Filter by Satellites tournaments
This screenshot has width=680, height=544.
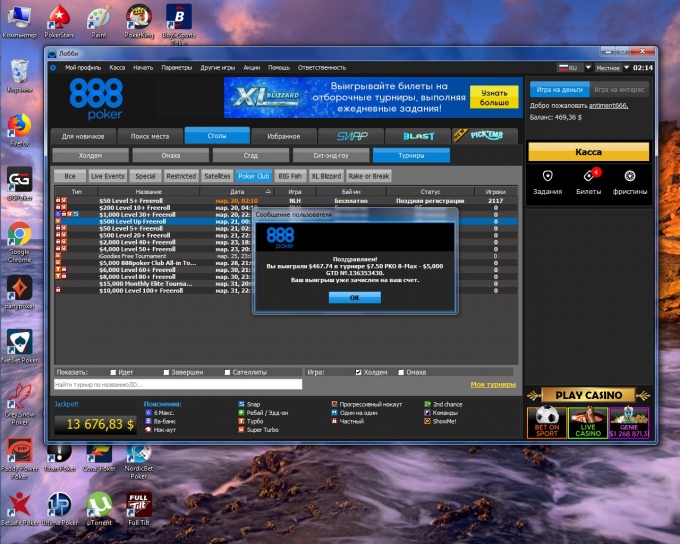coord(217,176)
